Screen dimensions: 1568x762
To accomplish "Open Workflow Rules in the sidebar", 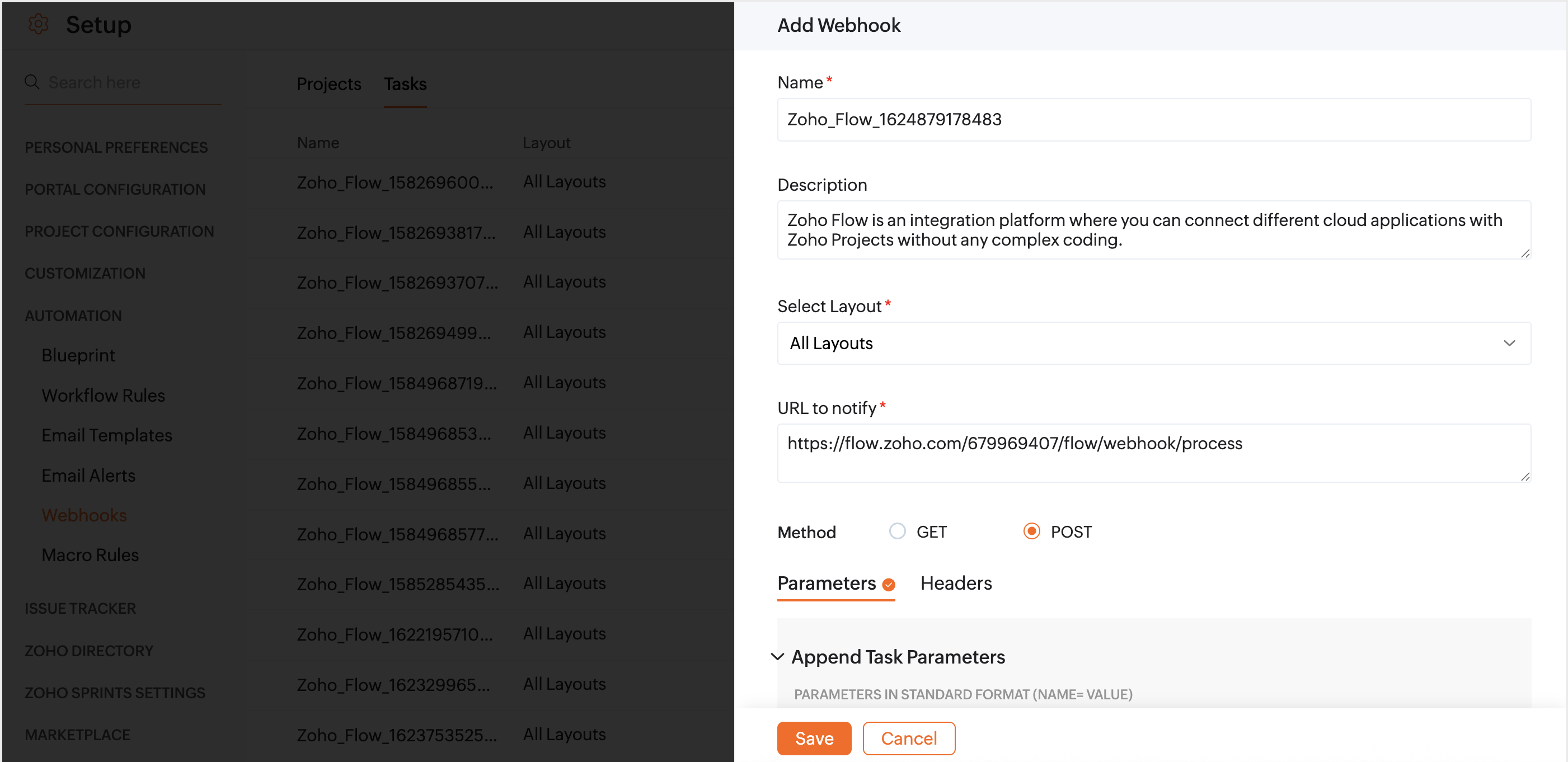I will pos(104,396).
